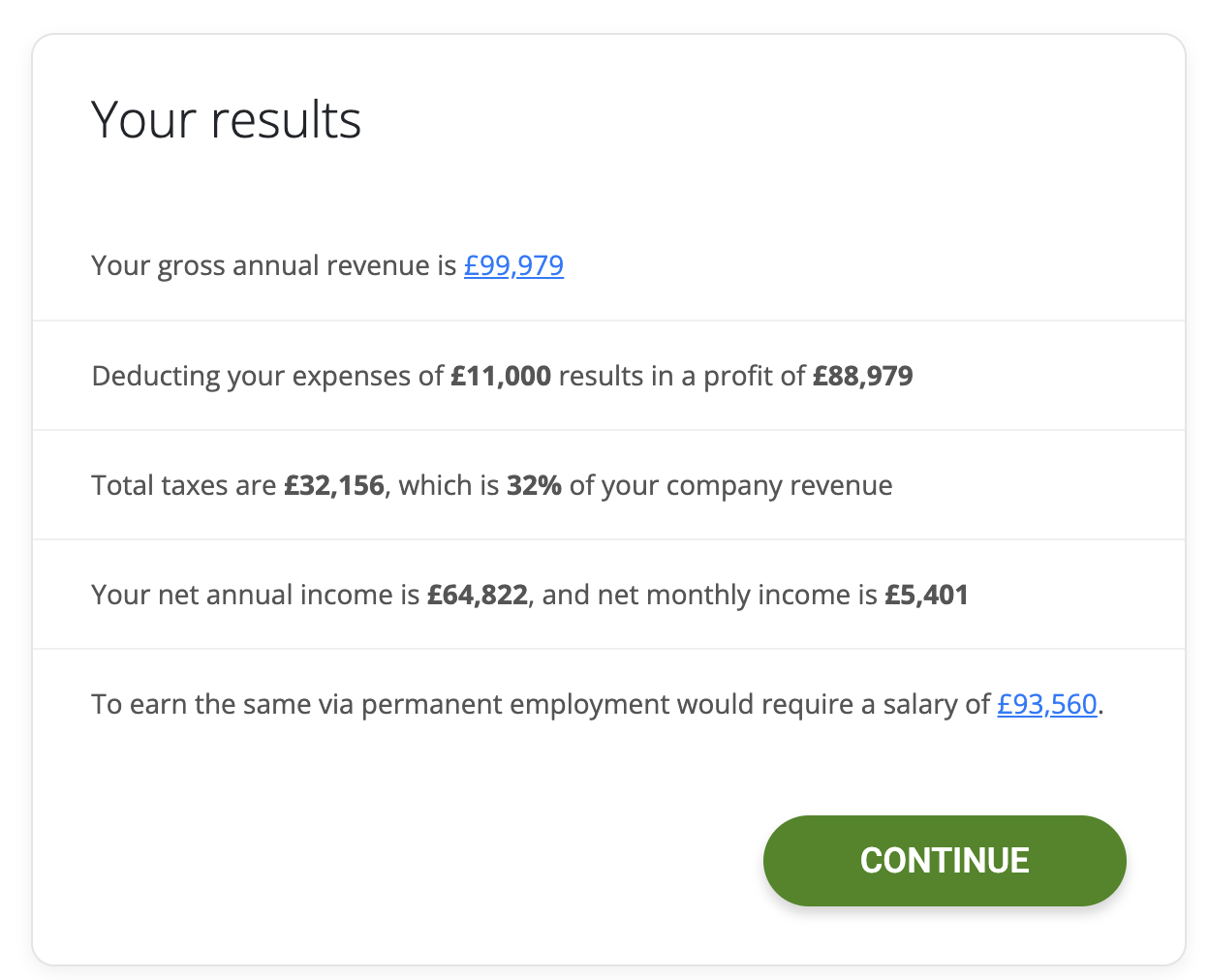
Task: Click the "of your company revenue" text
Action: pyautogui.click(x=730, y=485)
